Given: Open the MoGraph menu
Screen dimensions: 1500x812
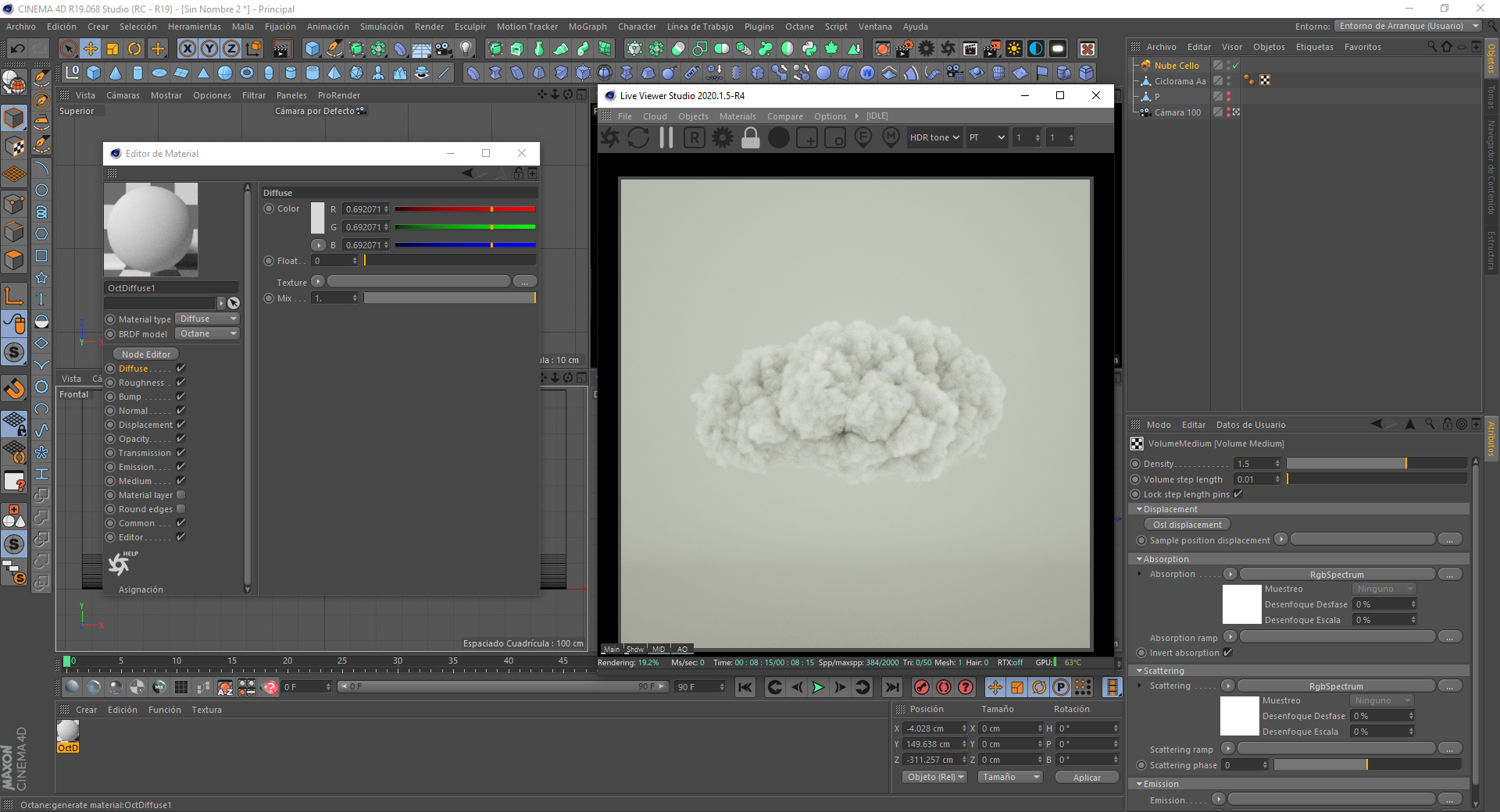Looking at the screenshot, I should click(587, 27).
